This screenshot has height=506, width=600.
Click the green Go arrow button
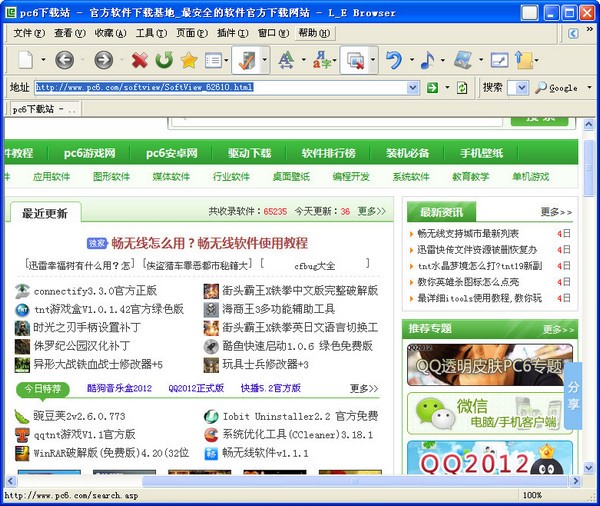[432, 88]
